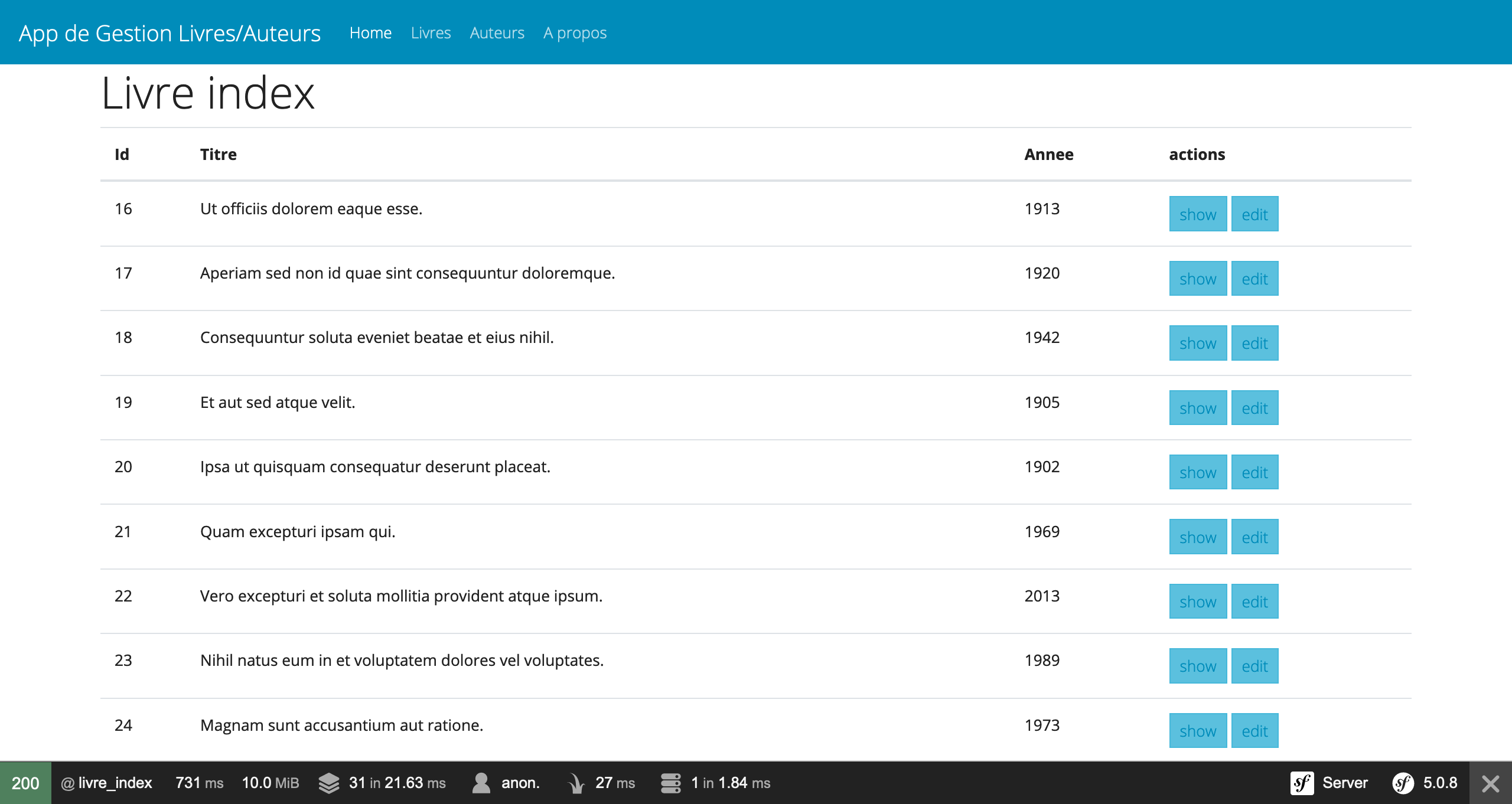Edit book with id 24
The height and width of the screenshot is (804, 1512).
pyautogui.click(x=1254, y=731)
